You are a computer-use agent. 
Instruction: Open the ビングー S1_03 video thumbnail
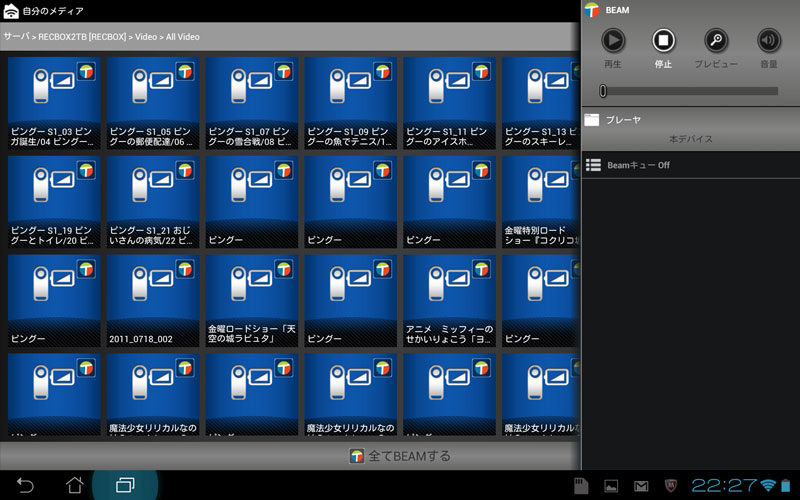coord(54,102)
